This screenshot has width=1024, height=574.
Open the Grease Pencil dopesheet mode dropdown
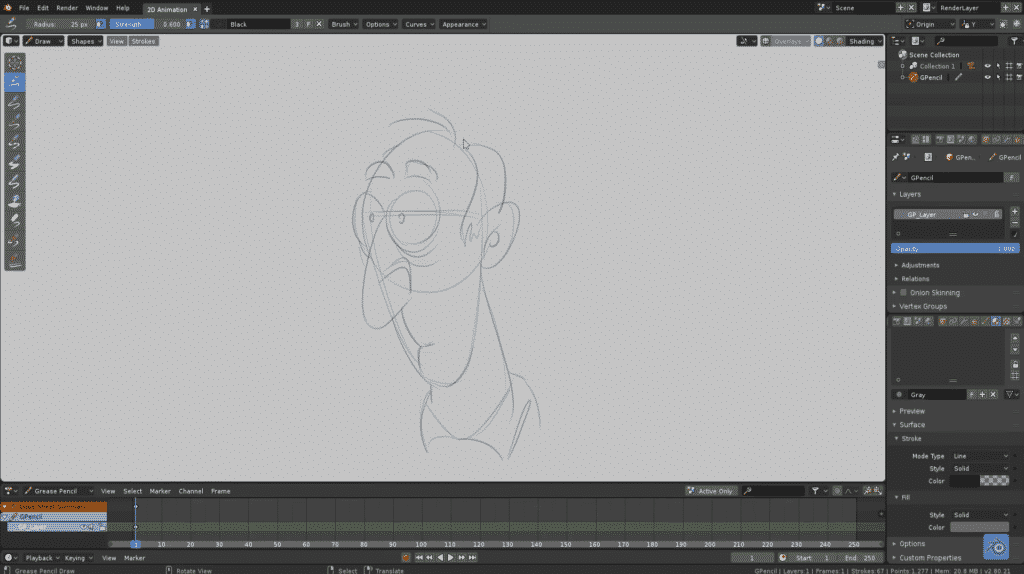[58, 491]
